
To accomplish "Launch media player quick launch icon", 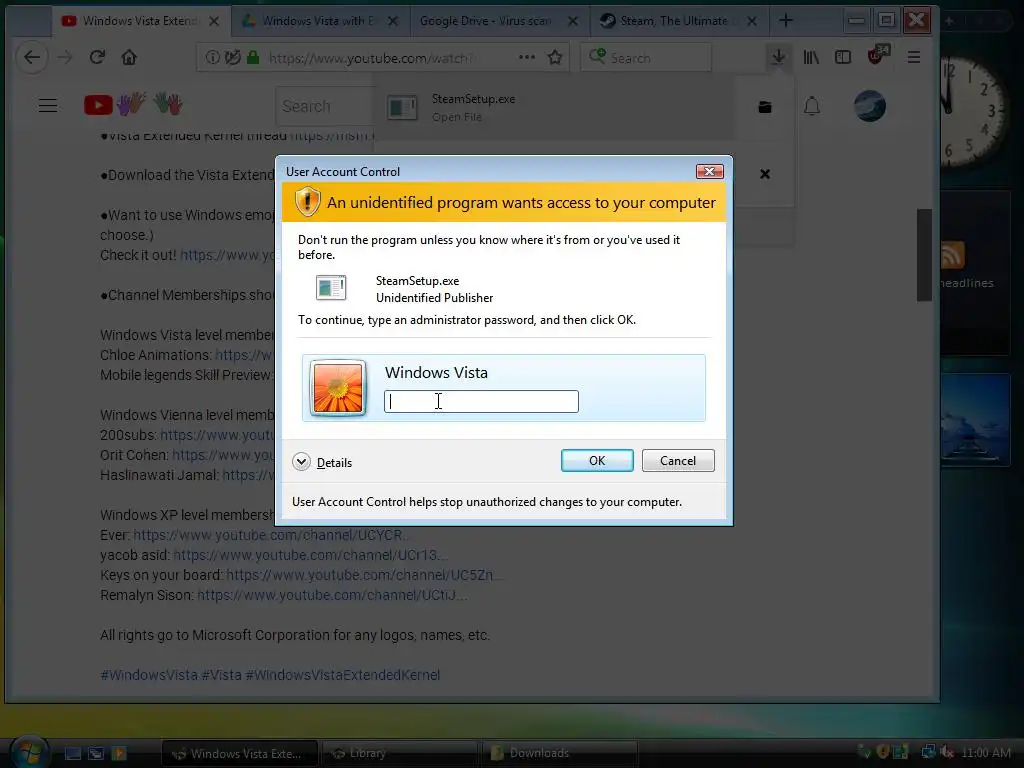I will click(x=119, y=753).
